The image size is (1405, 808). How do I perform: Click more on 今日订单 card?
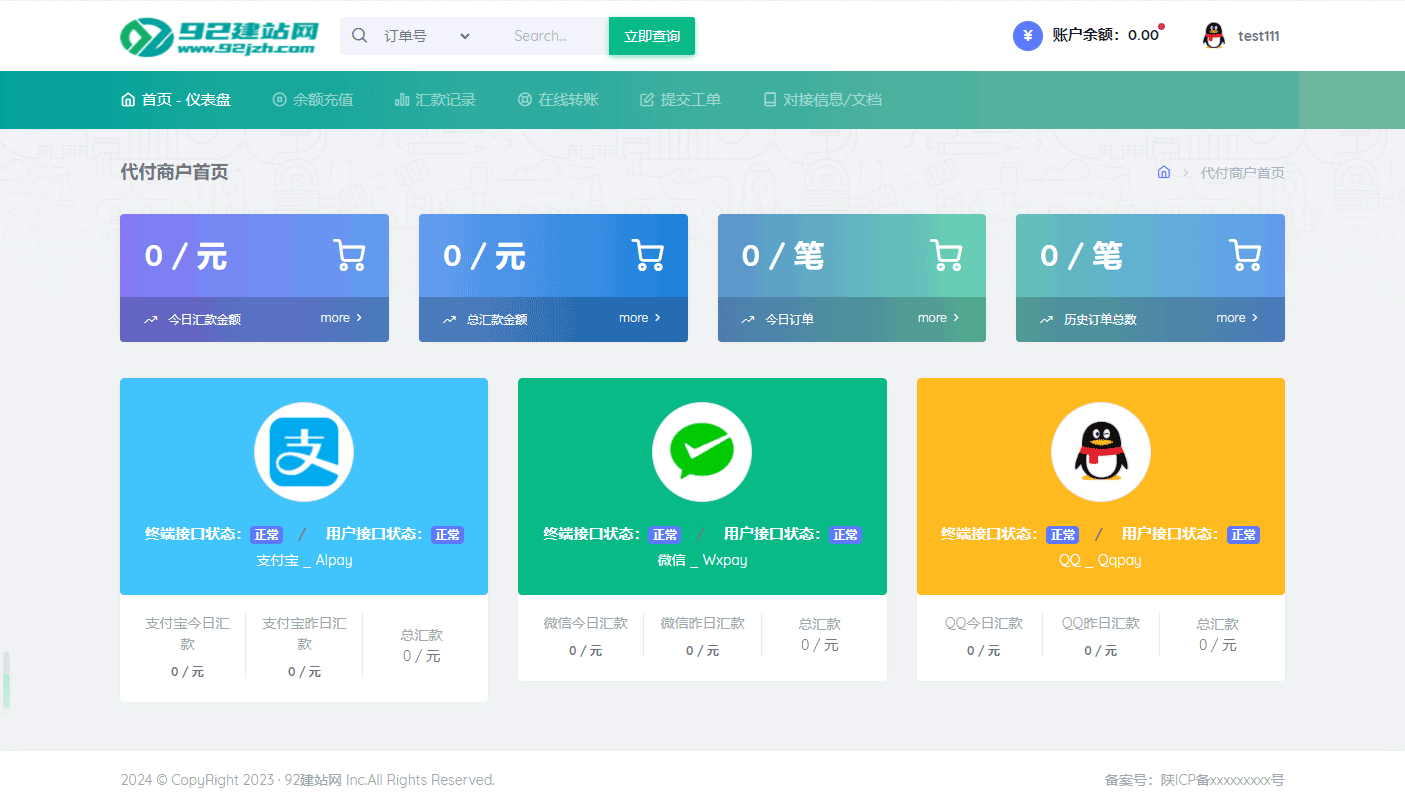[938, 318]
